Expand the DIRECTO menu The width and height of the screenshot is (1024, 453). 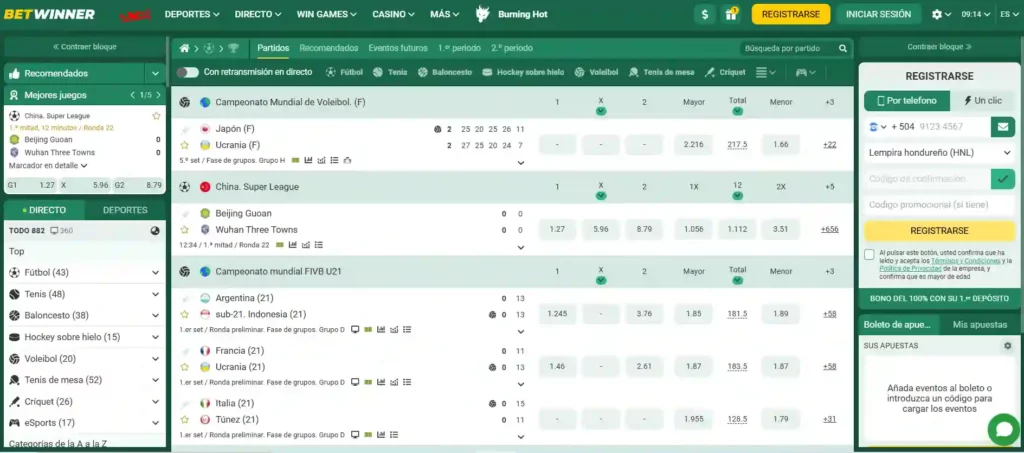(258, 14)
